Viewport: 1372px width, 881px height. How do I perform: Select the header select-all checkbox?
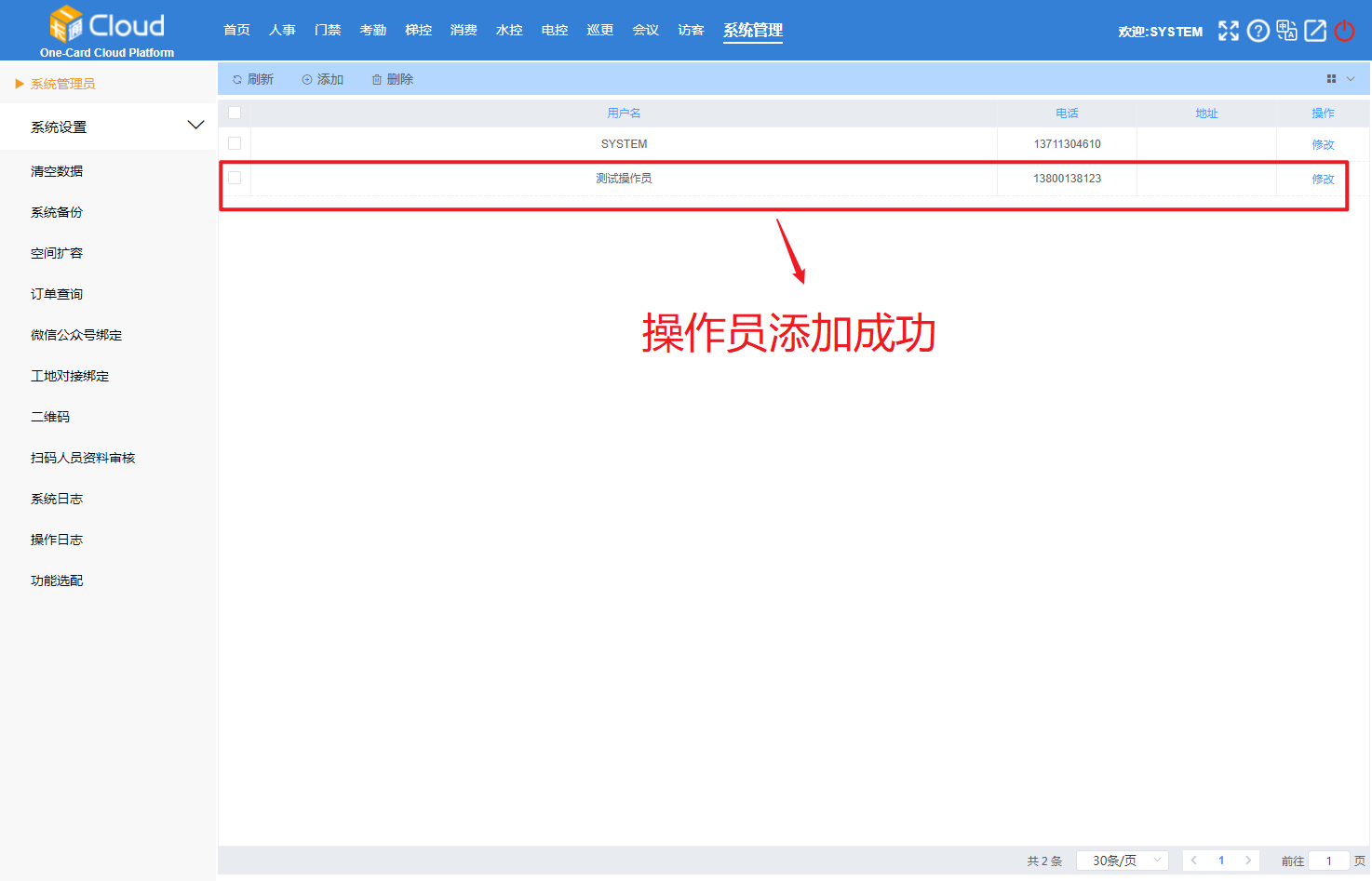[x=235, y=112]
